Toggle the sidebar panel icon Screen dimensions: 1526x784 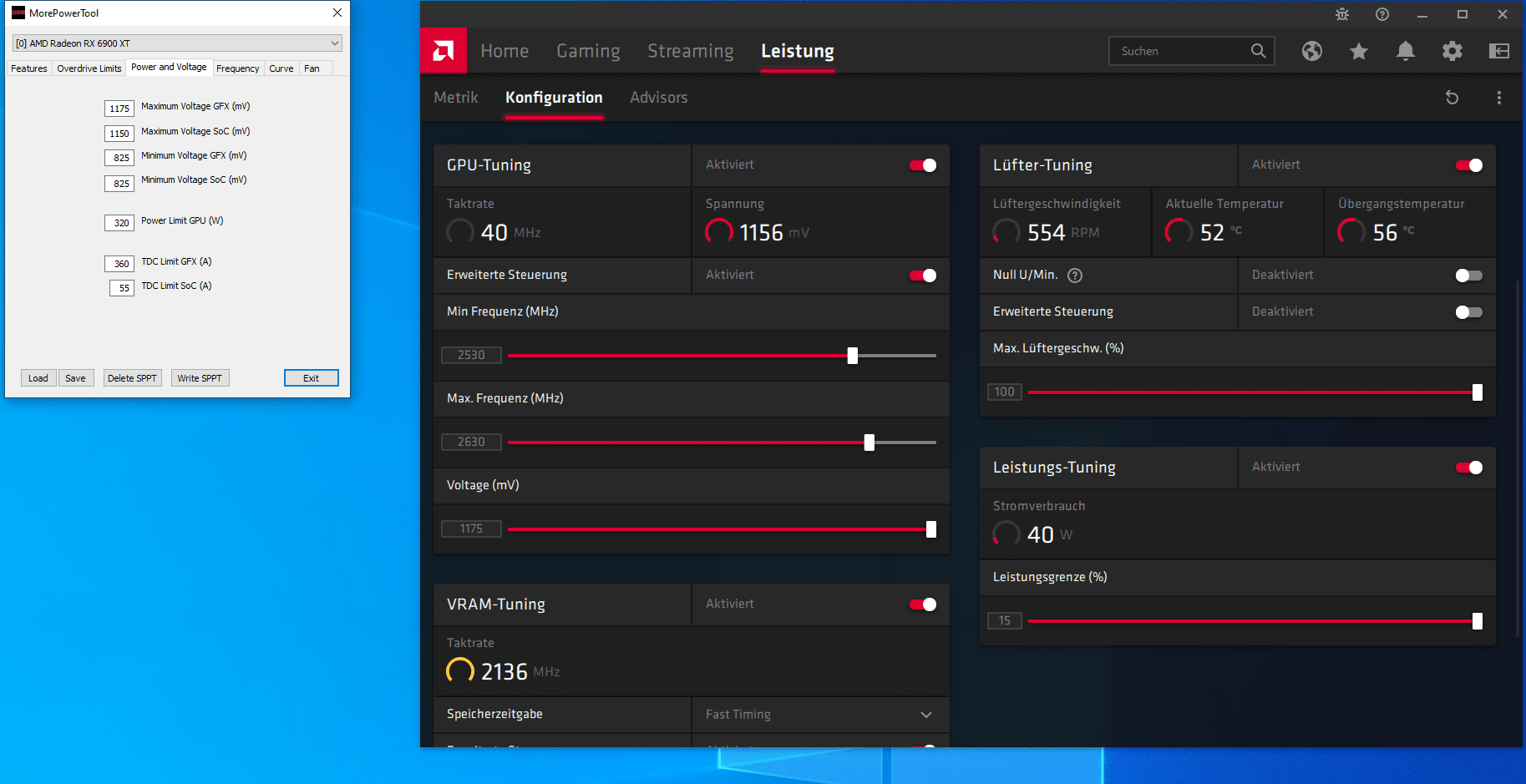point(1499,51)
